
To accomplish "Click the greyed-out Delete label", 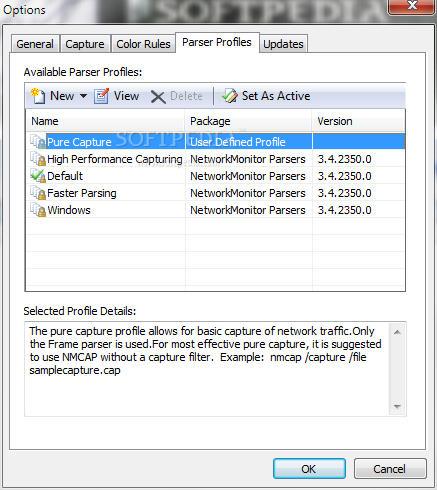I will click(x=186, y=96).
